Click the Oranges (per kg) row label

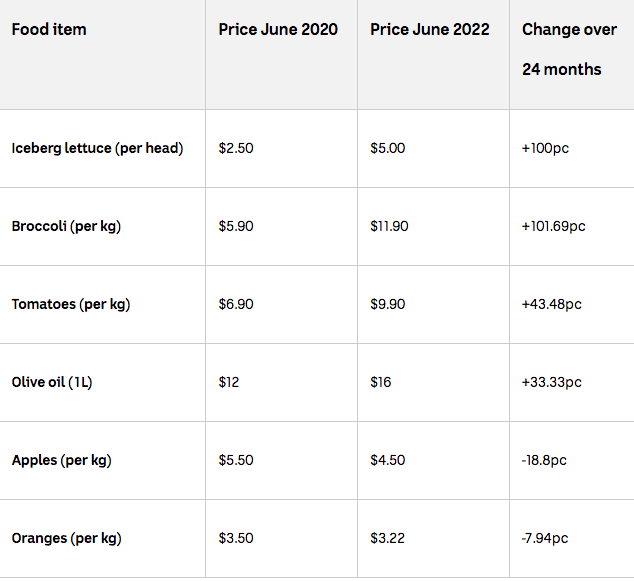click(x=66, y=539)
